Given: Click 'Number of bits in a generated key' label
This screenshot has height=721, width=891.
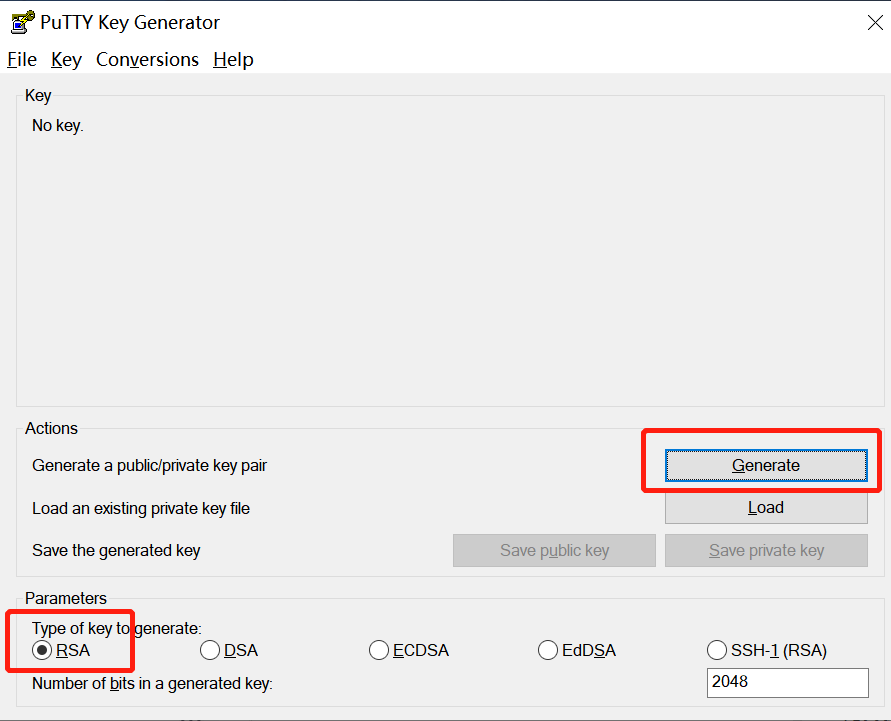Looking at the screenshot, I should point(152,684).
